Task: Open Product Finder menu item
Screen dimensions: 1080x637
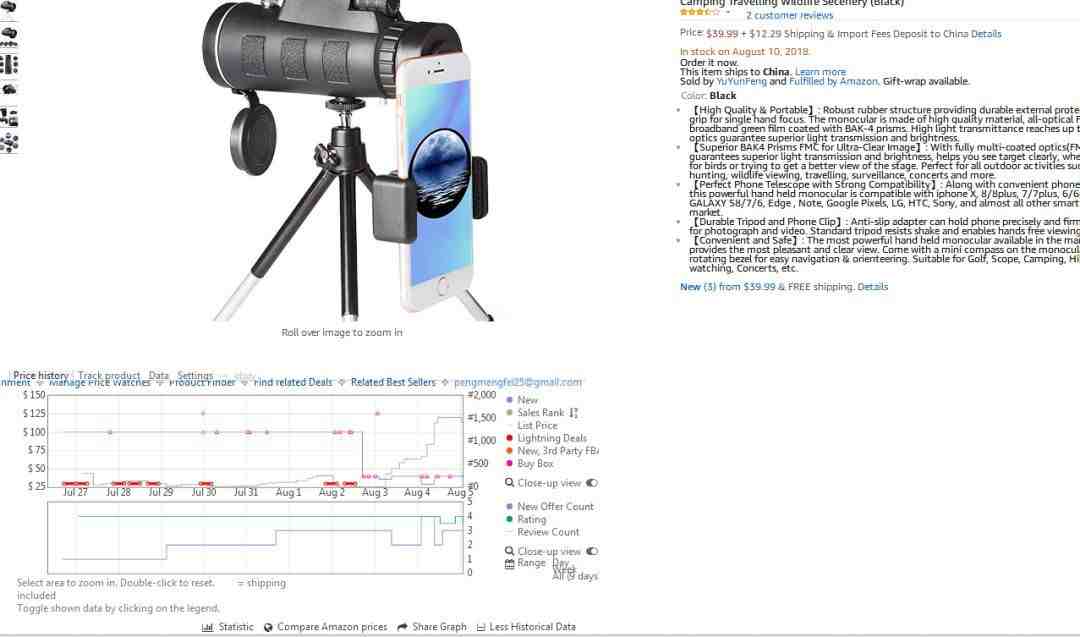Action: click(x=202, y=383)
